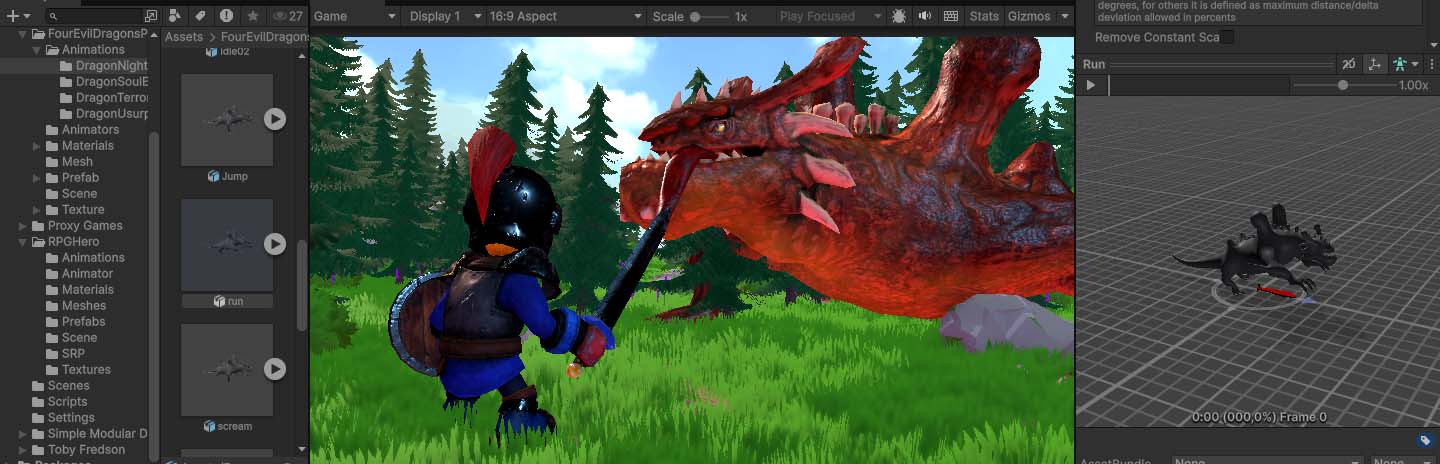Toggle the pivot axes icon in preview
The height and width of the screenshot is (464, 1440).
[1374, 64]
